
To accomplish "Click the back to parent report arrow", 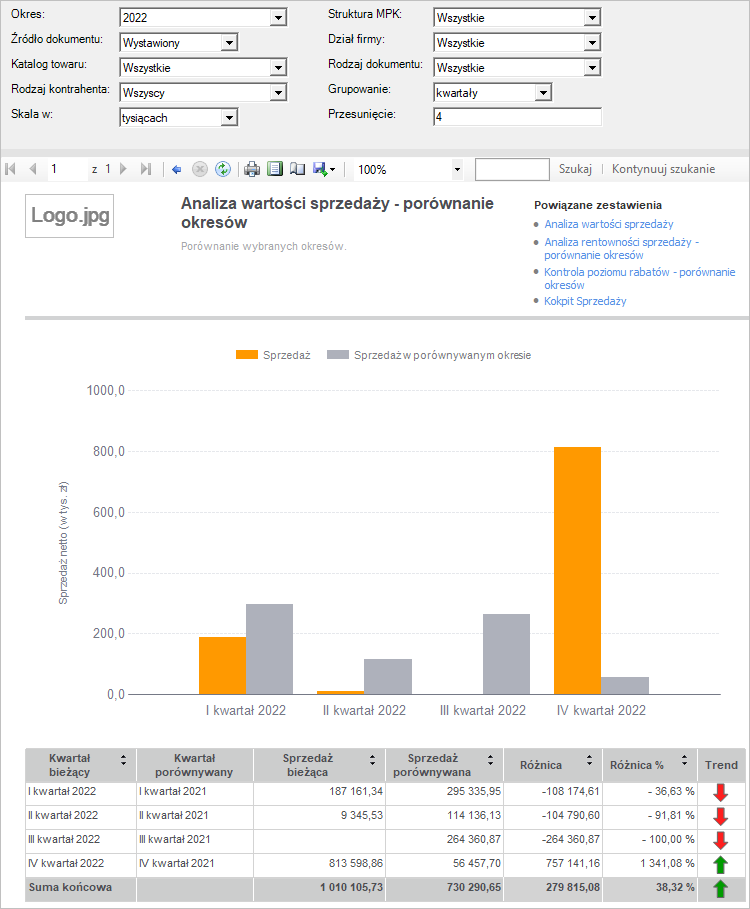I will tap(177, 169).
